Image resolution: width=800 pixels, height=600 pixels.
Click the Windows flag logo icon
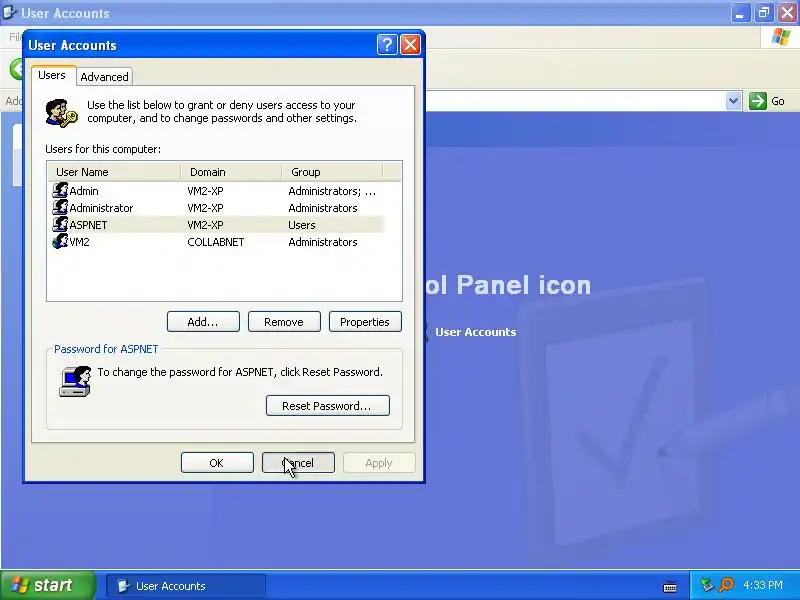[781, 37]
